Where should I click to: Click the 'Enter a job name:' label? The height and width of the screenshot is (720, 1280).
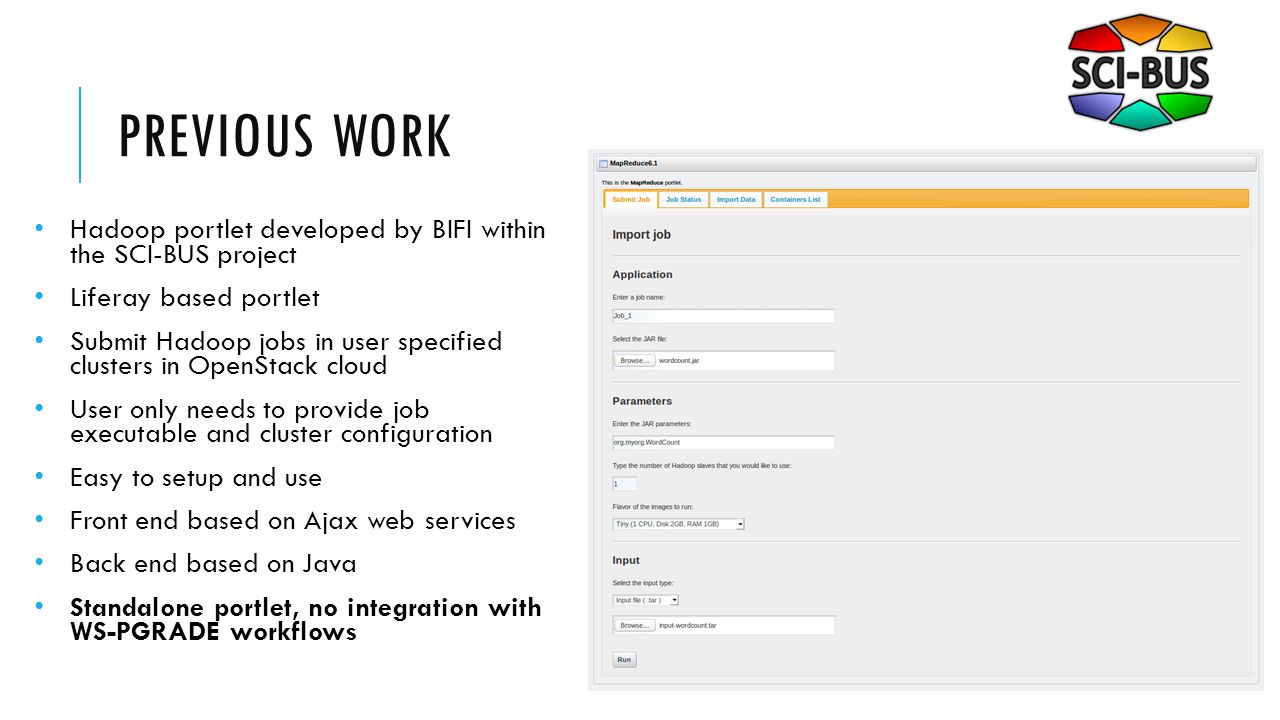pyautogui.click(x=638, y=297)
